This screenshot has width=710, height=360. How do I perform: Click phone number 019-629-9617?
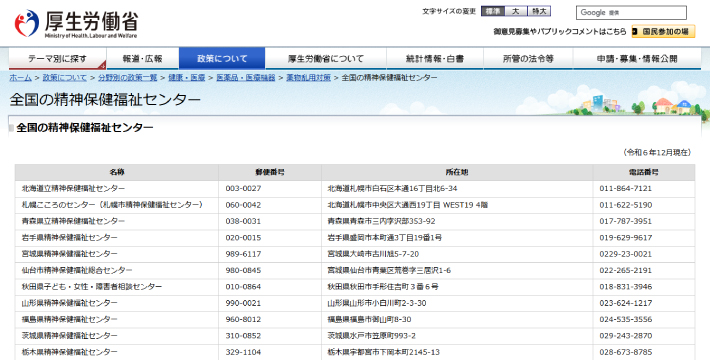click(x=626, y=237)
